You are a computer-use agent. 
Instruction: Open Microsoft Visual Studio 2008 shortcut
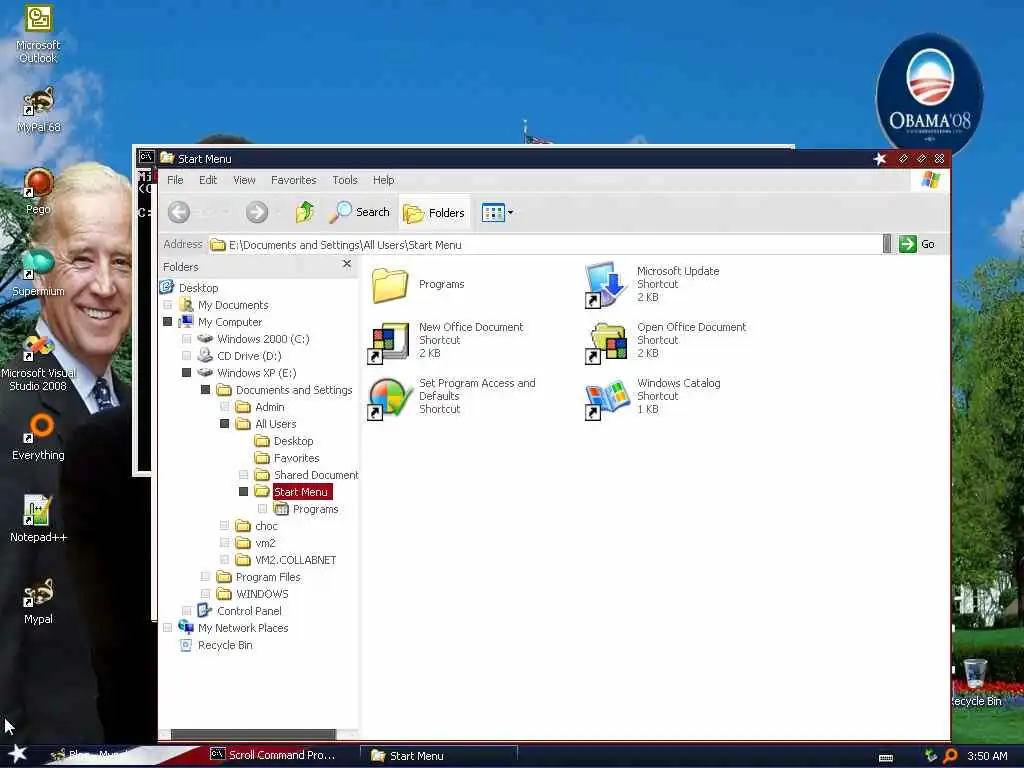coord(38,362)
